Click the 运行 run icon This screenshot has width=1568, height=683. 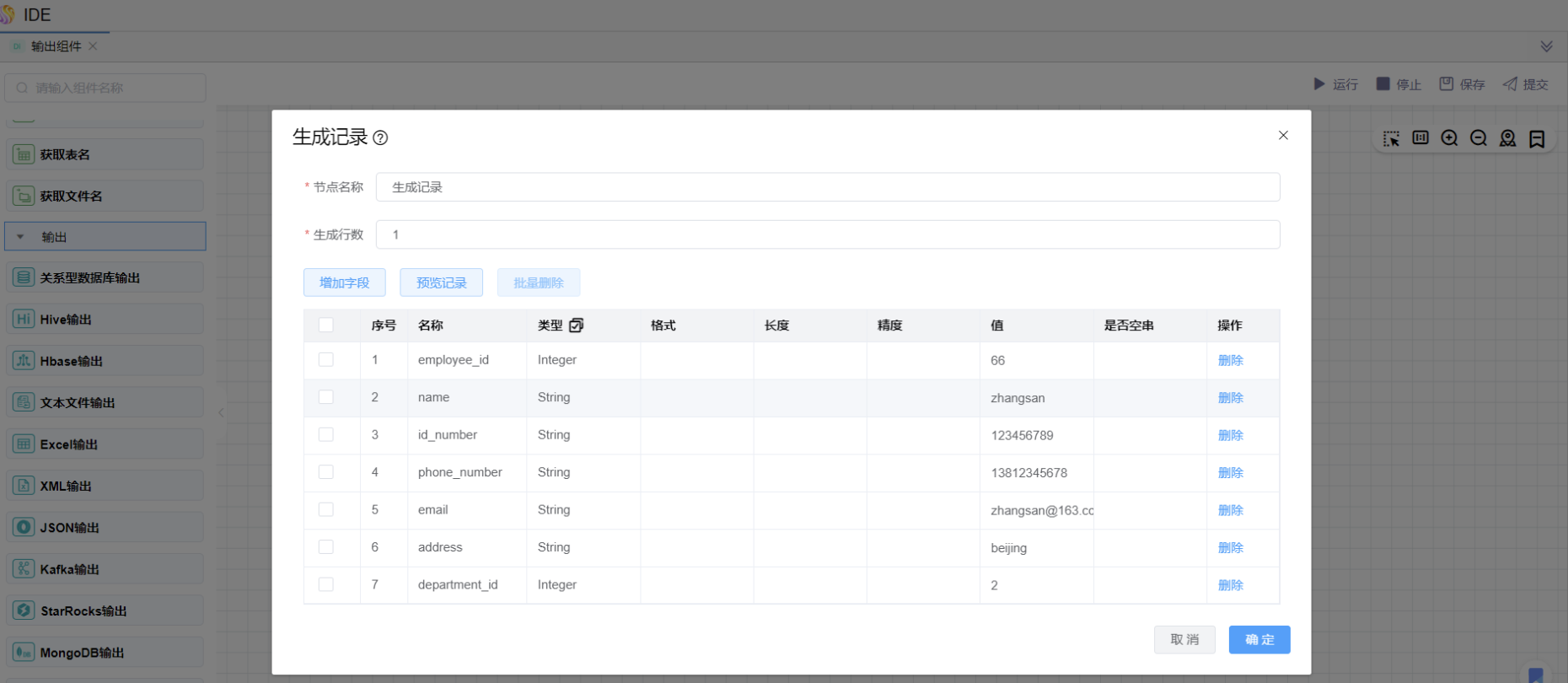pyautogui.click(x=1319, y=84)
